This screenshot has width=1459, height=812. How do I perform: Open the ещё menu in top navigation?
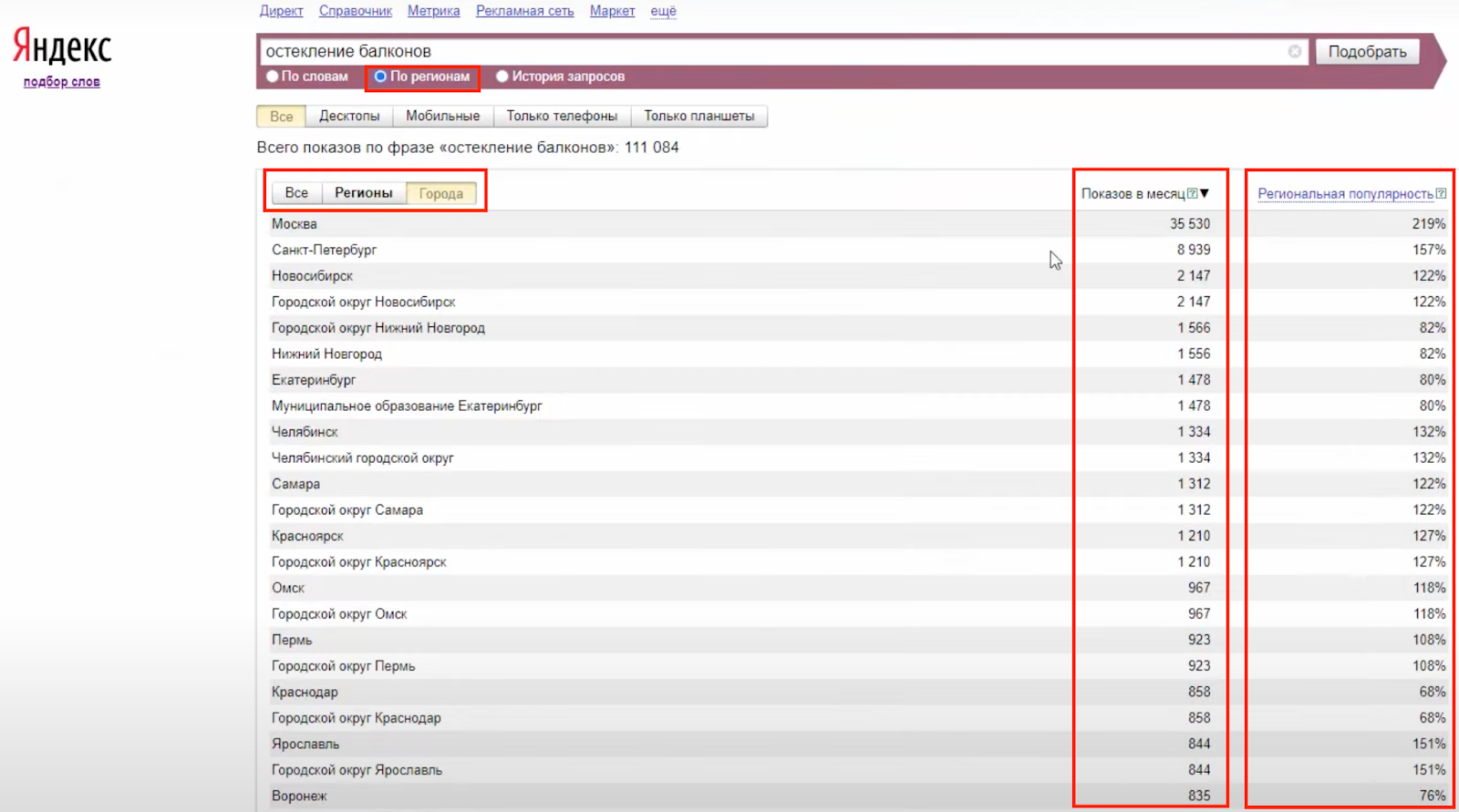click(663, 11)
